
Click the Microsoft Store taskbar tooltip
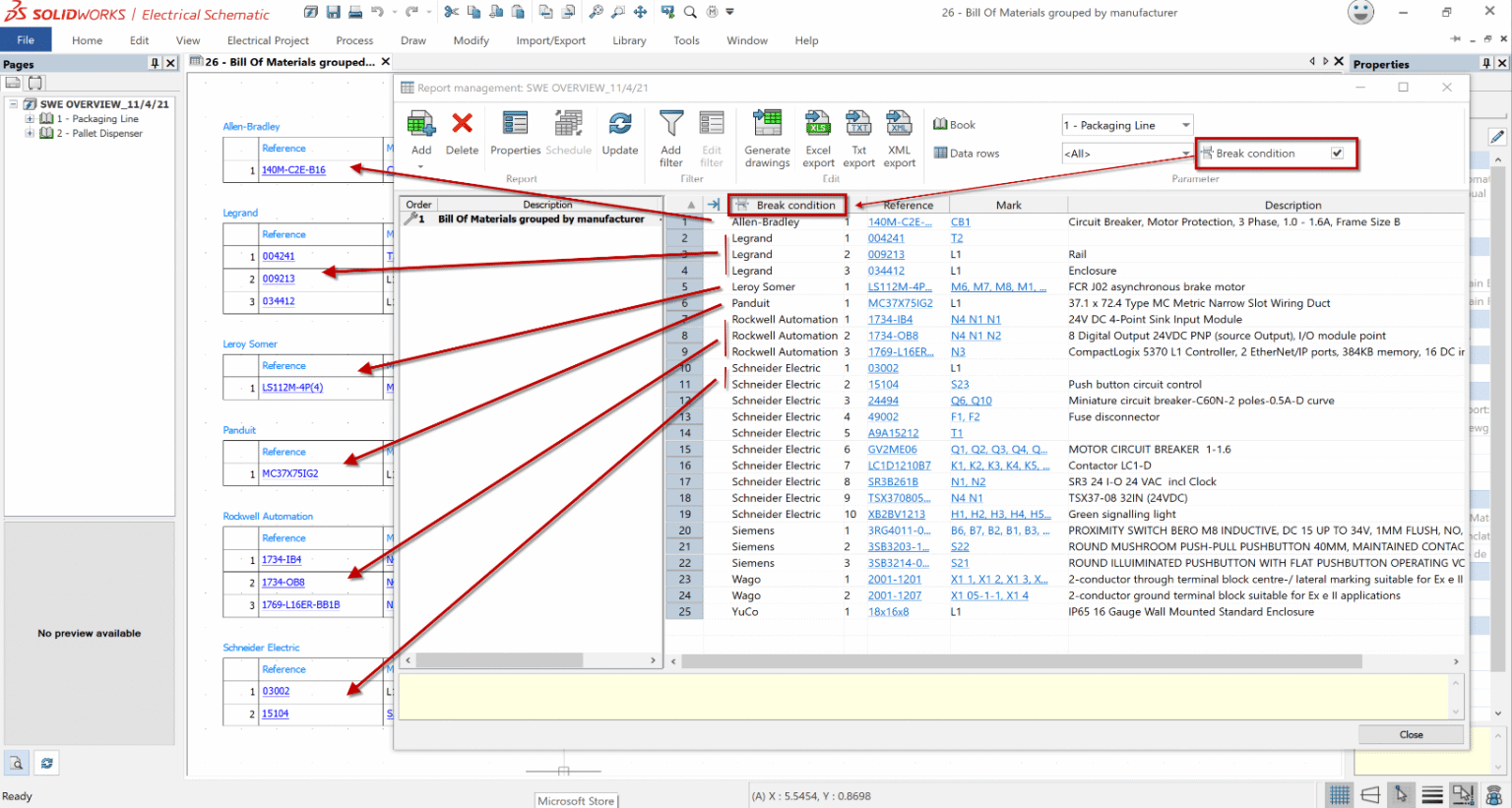coord(576,801)
